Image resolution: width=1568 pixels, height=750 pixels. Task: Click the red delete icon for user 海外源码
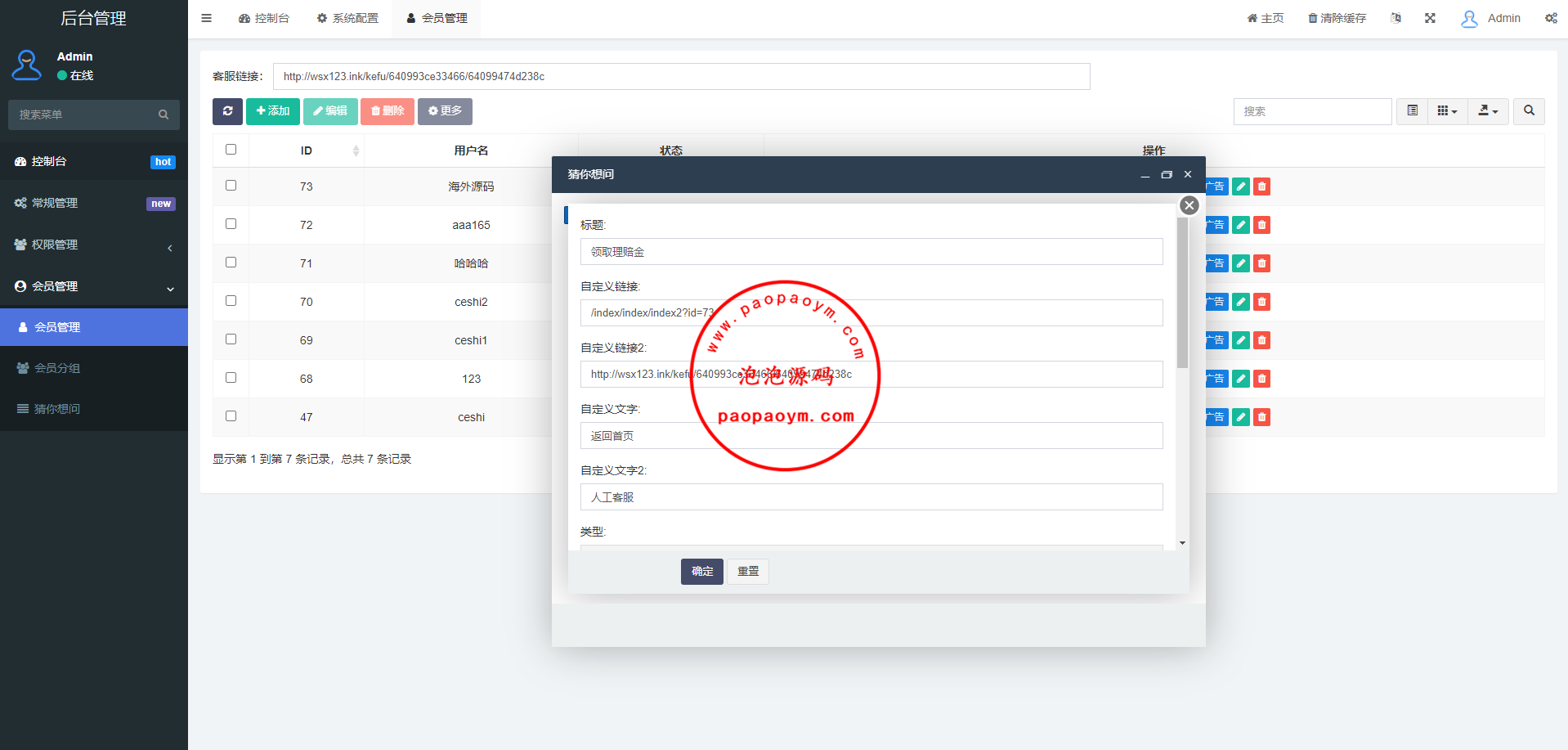tap(1261, 186)
